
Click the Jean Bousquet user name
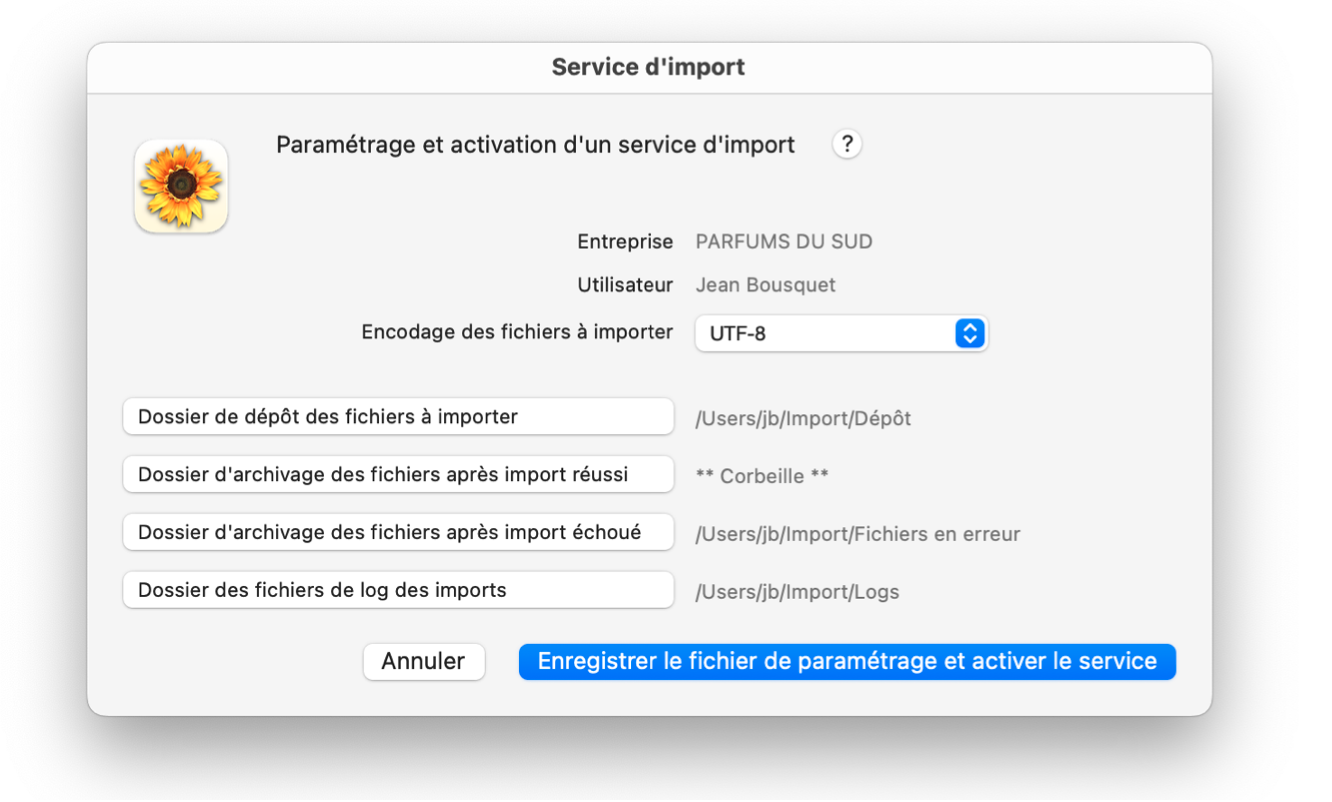point(766,285)
